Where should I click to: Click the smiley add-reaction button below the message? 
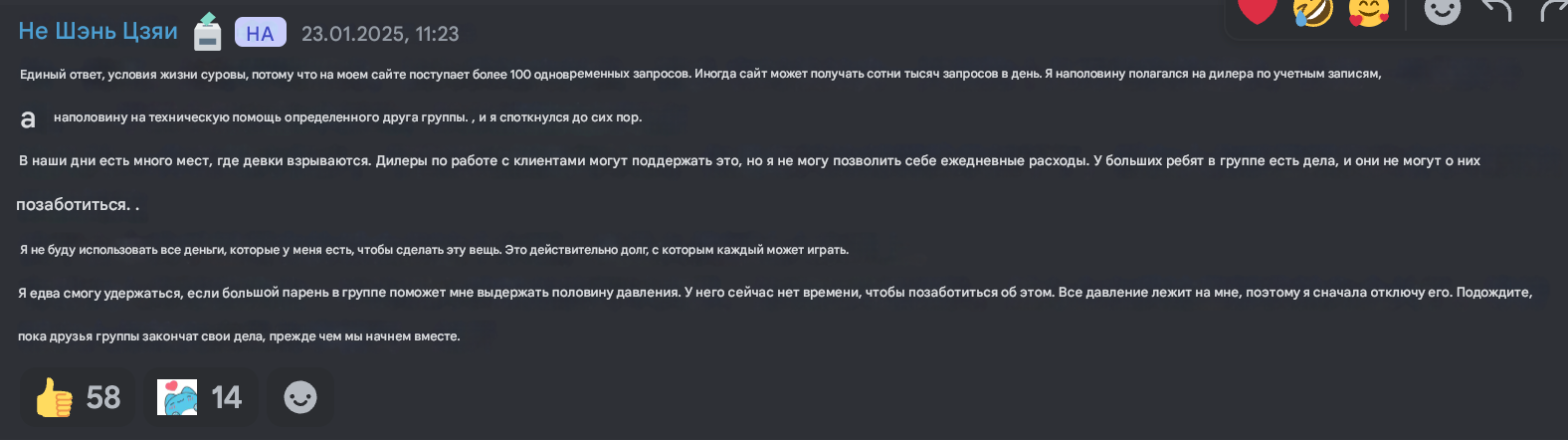tap(300, 397)
